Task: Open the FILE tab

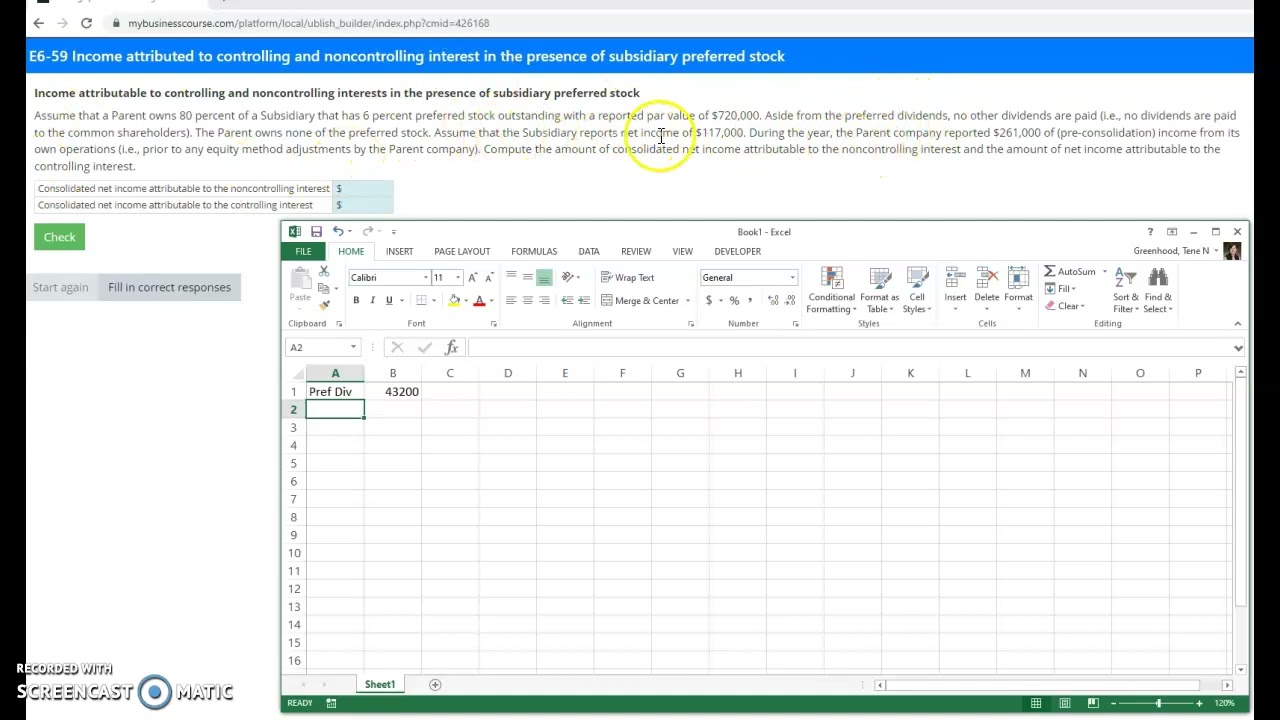Action: point(303,251)
